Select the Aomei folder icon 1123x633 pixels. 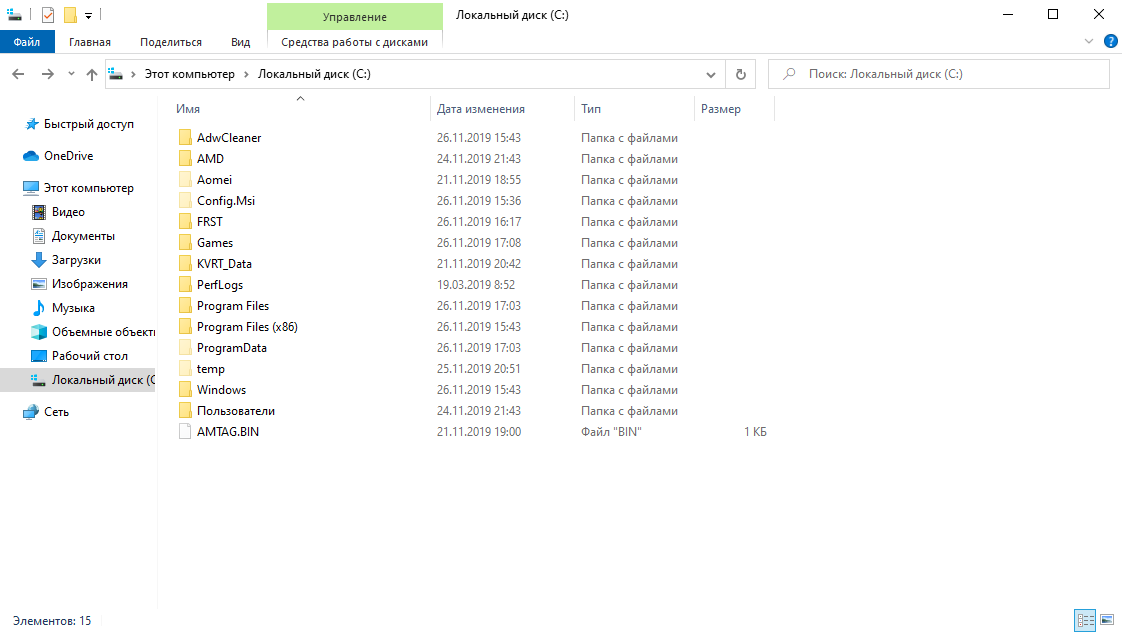(x=185, y=180)
